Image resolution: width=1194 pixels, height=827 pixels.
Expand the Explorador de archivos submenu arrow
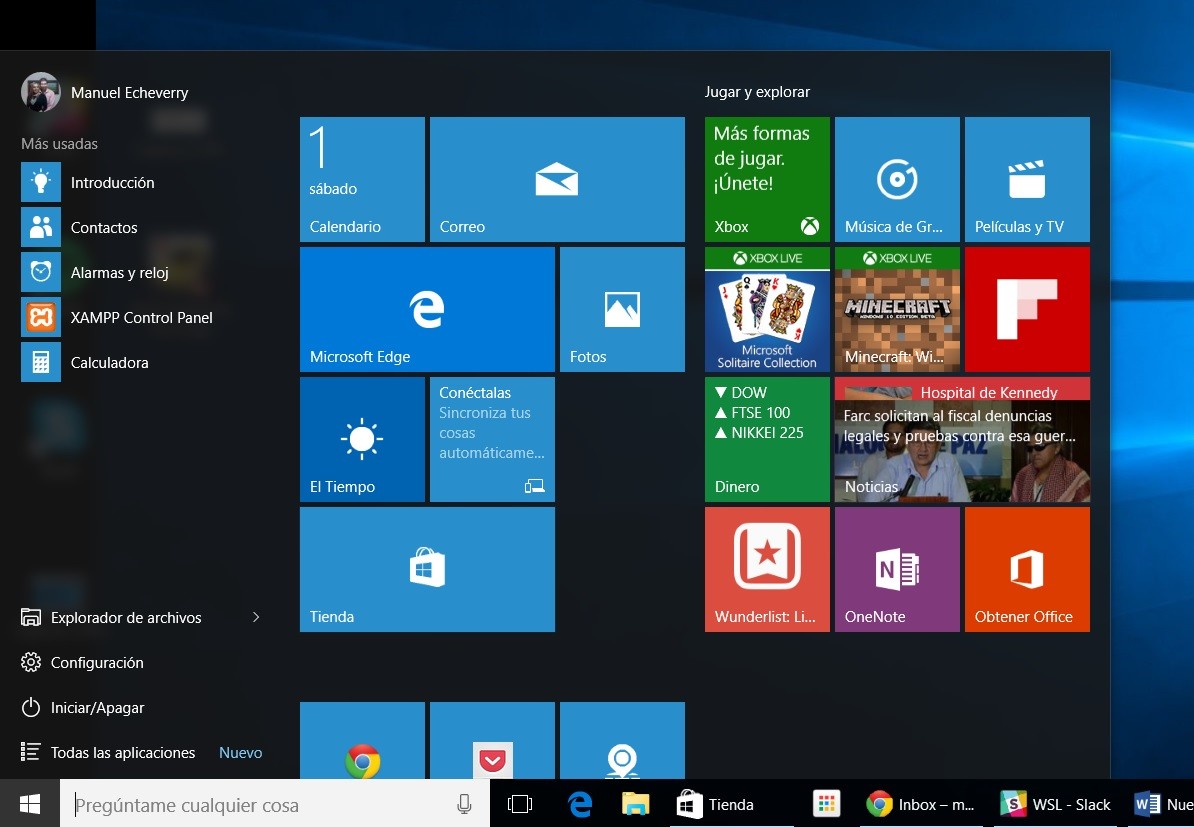tap(257, 617)
